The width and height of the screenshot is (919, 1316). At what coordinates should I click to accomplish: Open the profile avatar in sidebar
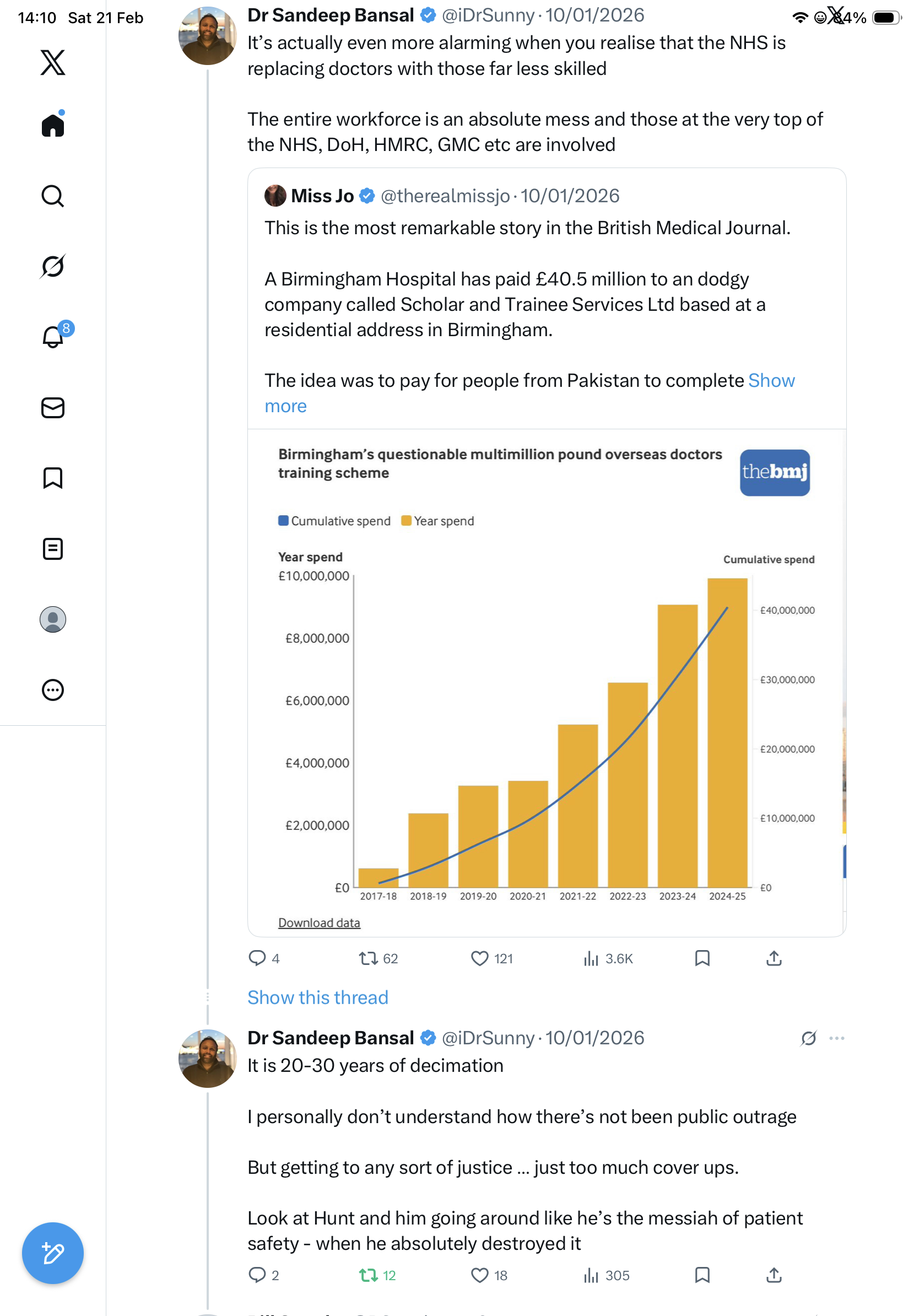tap(53, 619)
